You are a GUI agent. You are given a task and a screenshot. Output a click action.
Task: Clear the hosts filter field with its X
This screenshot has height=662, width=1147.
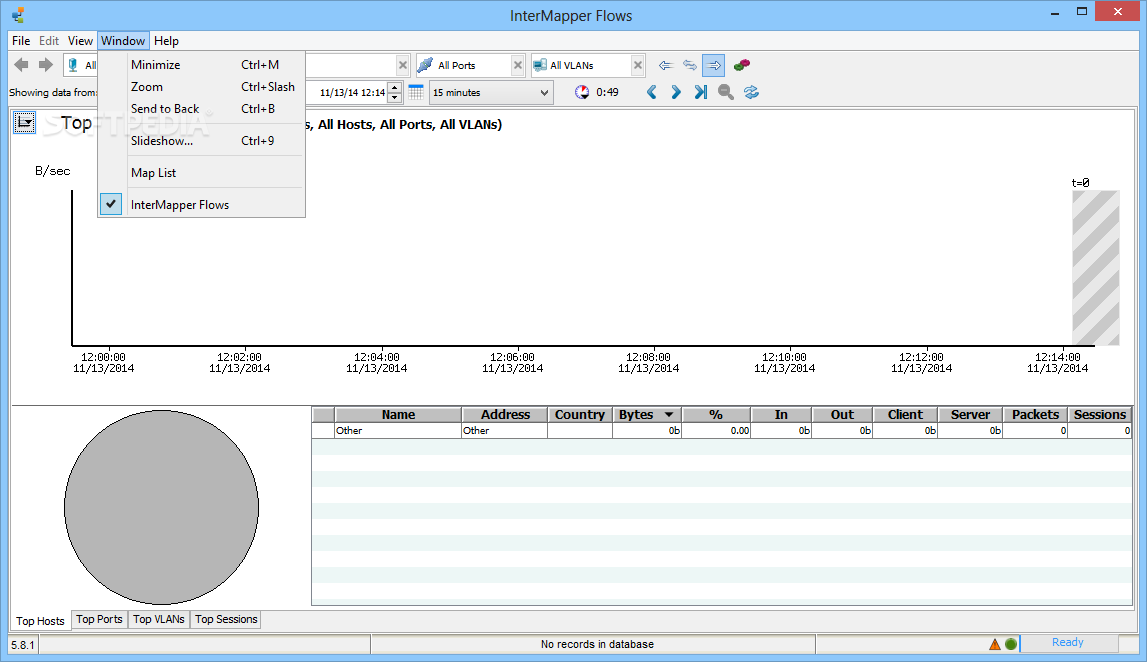tap(403, 65)
